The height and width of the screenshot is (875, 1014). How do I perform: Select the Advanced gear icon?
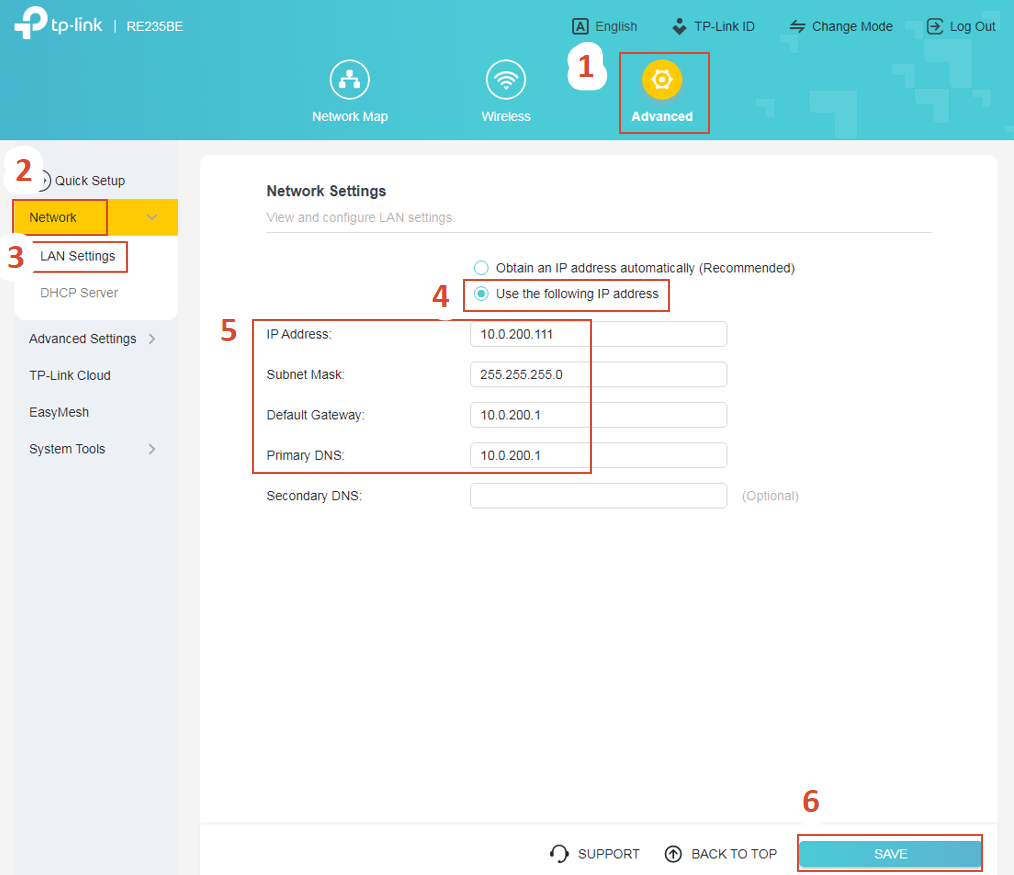click(x=662, y=80)
